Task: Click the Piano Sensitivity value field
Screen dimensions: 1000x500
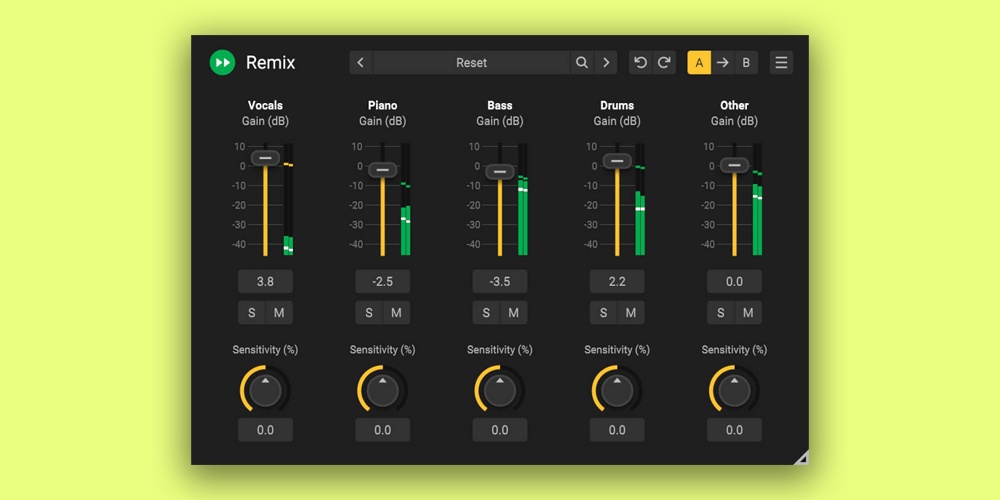Action: click(383, 430)
